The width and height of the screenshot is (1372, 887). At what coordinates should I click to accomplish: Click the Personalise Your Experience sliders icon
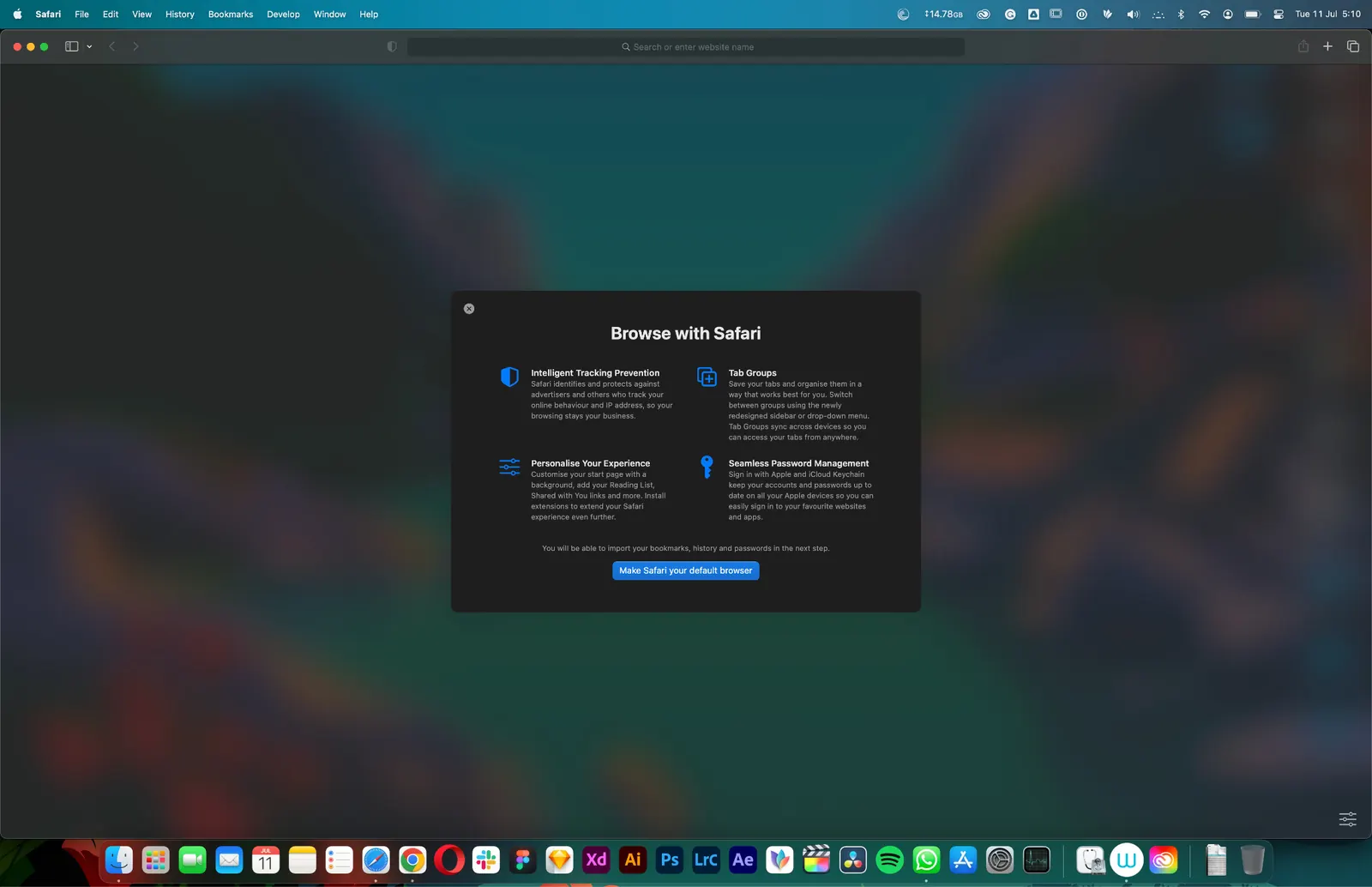click(x=509, y=467)
